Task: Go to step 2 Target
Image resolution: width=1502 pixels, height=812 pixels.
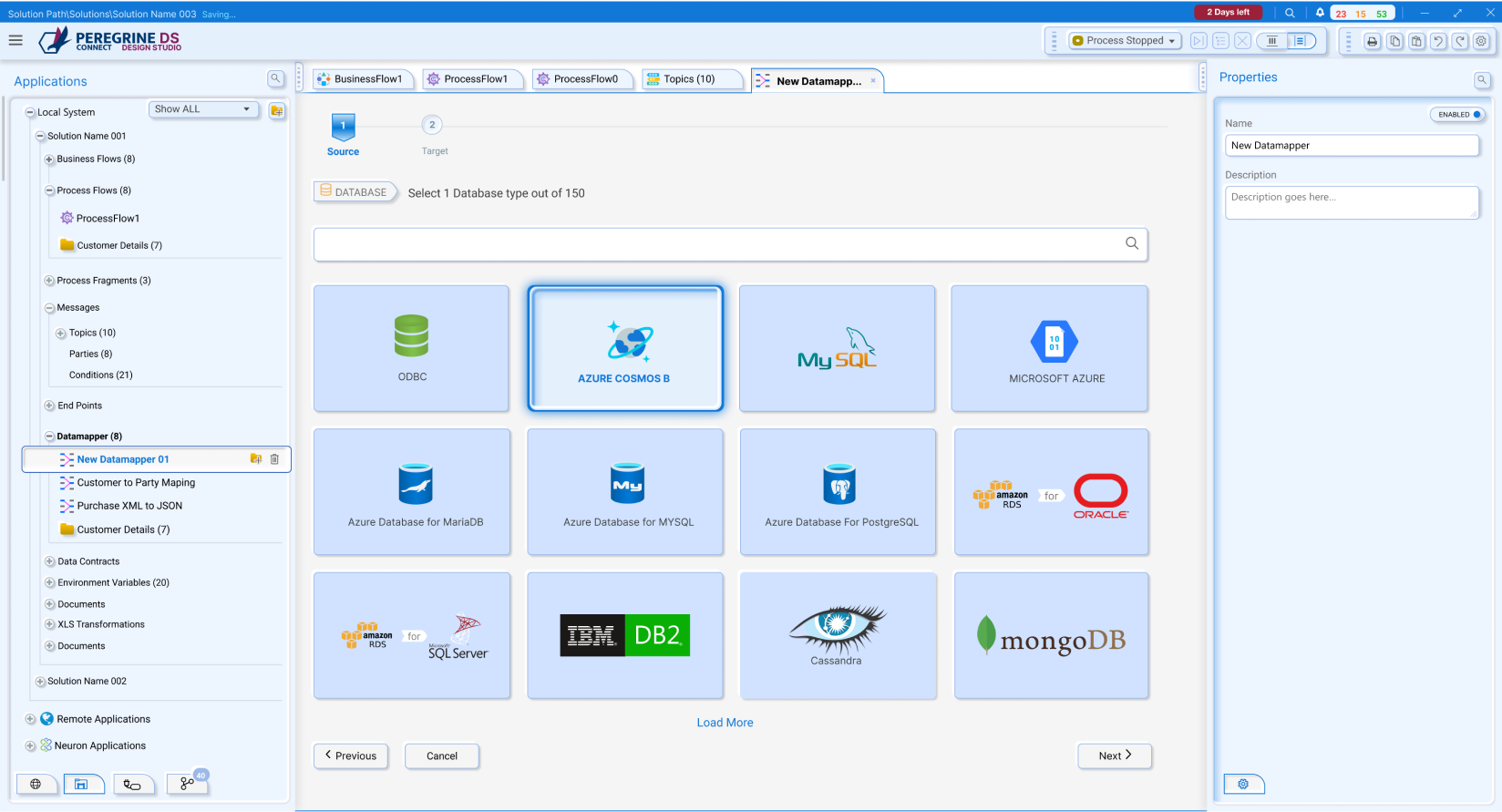Action: (432, 134)
